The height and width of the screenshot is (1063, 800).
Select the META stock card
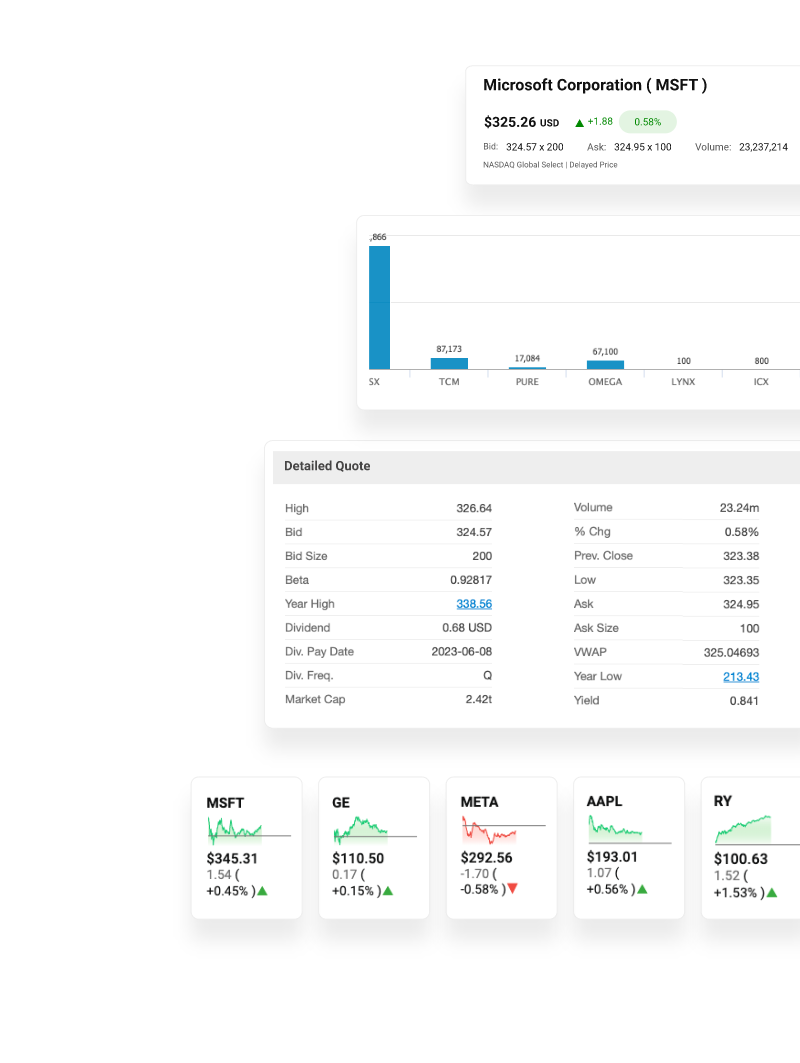pos(501,847)
